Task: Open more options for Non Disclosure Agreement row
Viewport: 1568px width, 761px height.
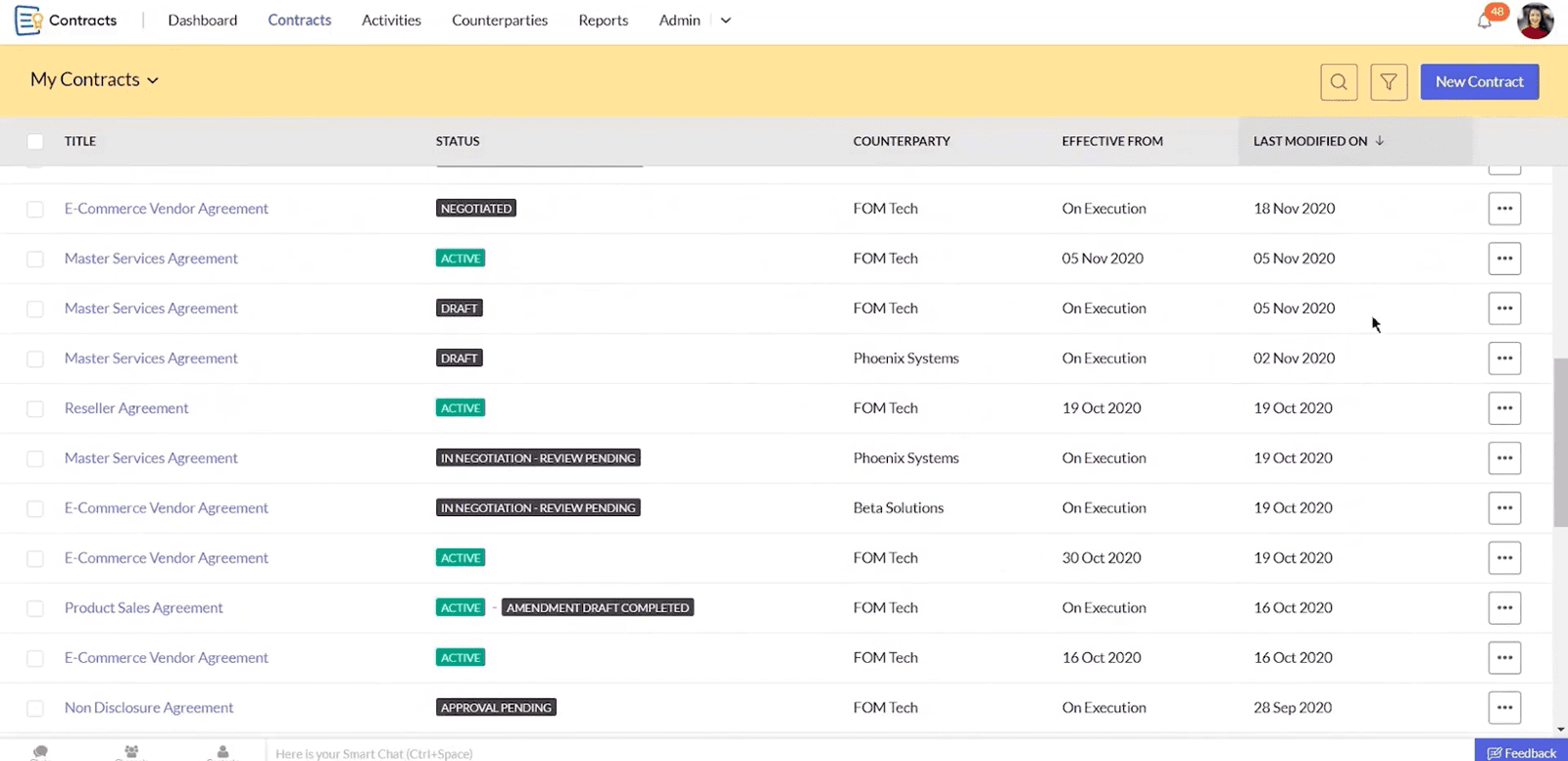Action: click(1504, 708)
